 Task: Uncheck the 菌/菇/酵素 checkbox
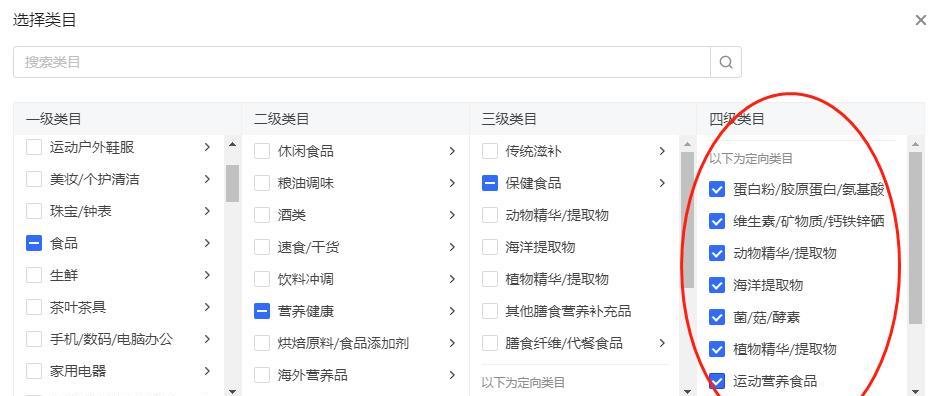click(717, 317)
